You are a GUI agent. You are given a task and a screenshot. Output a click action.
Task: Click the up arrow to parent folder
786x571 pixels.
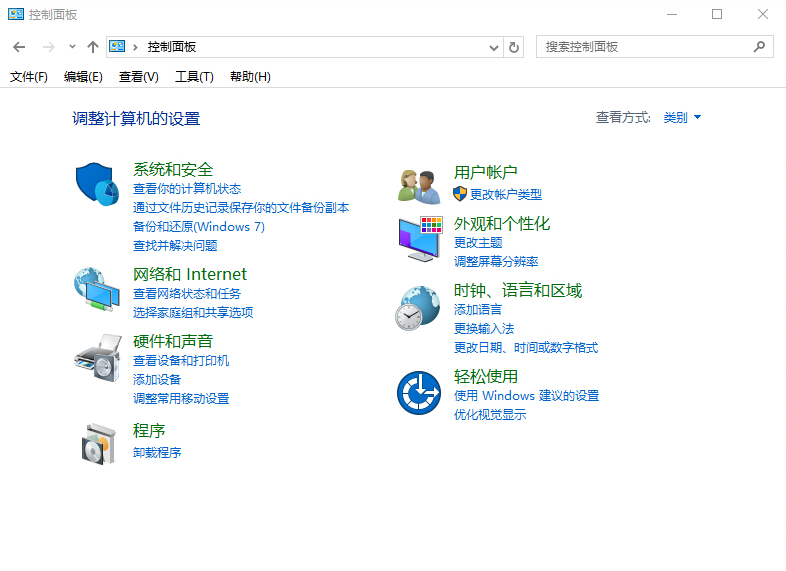pos(93,47)
